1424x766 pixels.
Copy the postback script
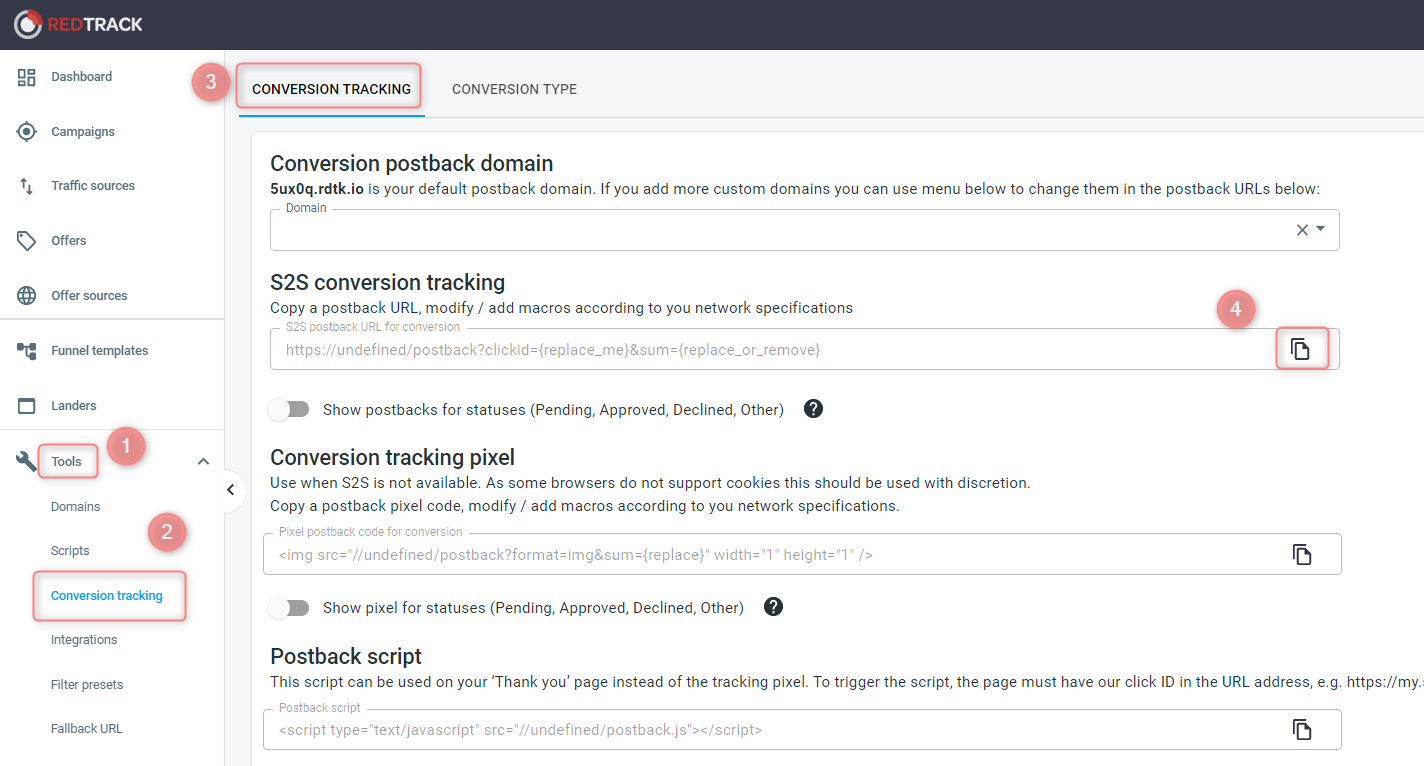tap(1301, 729)
